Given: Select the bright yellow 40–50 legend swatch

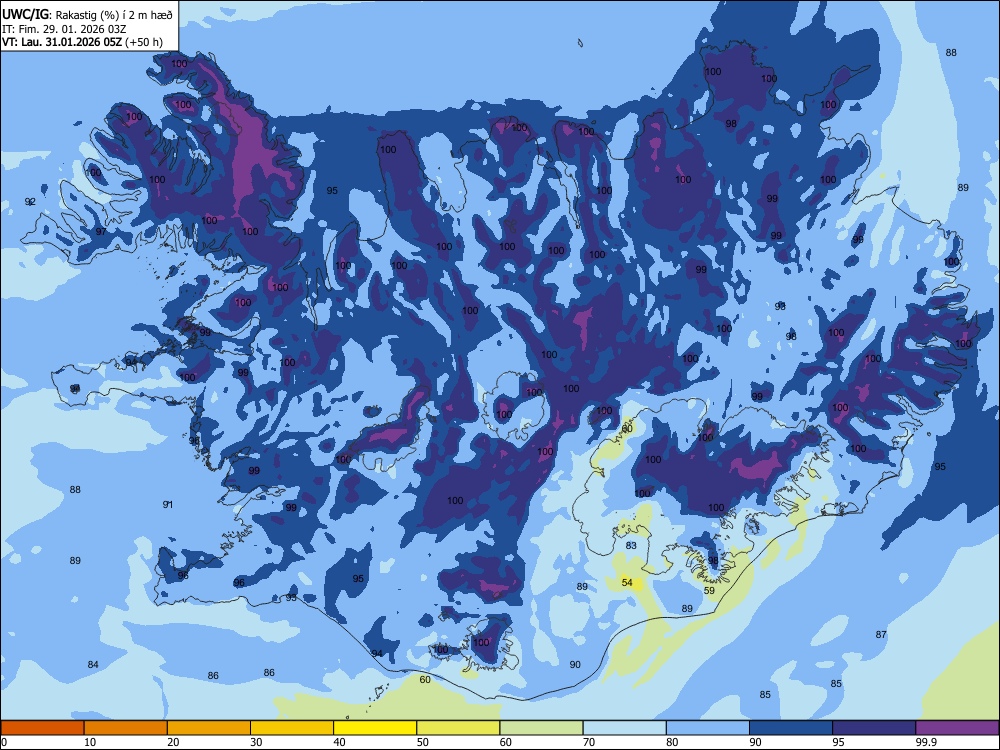Looking at the screenshot, I should [x=375, y=728].
